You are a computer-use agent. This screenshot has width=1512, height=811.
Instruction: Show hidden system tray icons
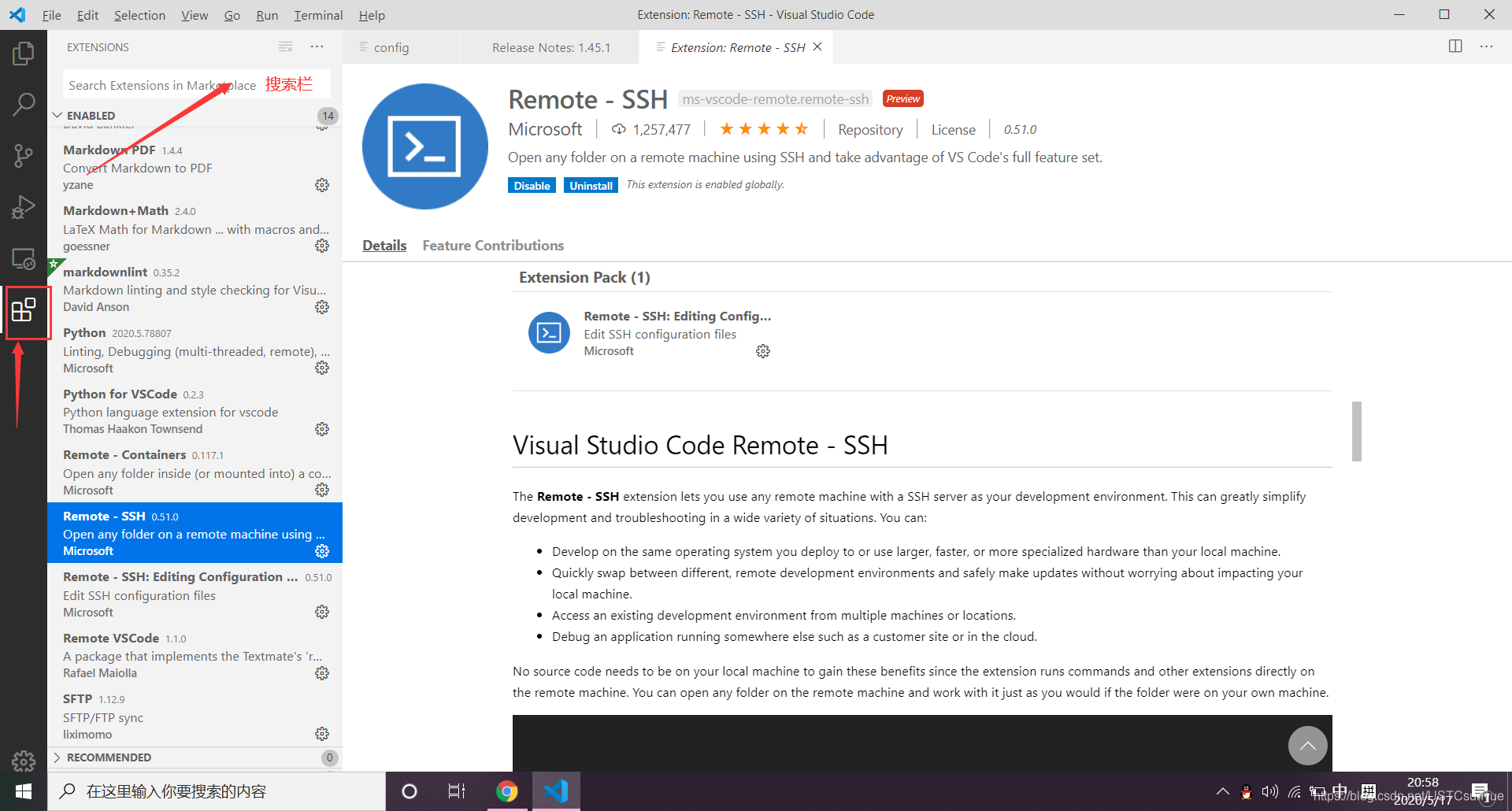pos(1222,791)
